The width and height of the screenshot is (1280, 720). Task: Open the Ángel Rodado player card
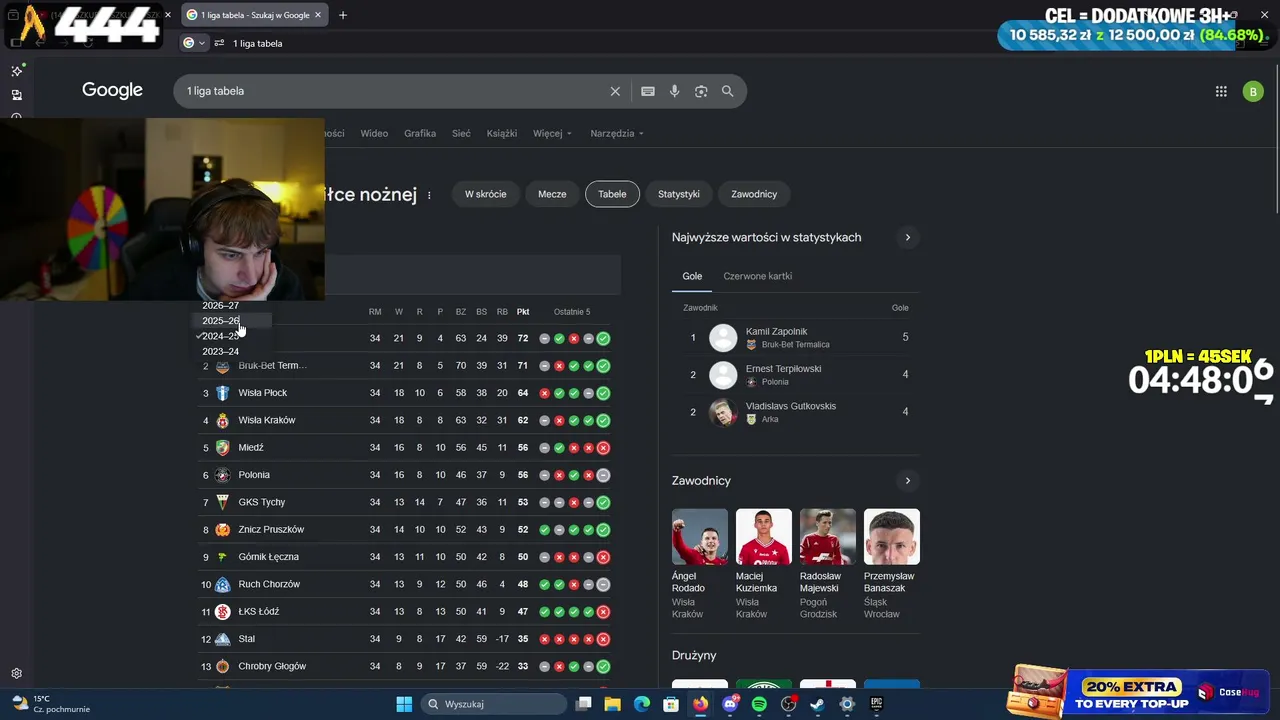point(699,564)
